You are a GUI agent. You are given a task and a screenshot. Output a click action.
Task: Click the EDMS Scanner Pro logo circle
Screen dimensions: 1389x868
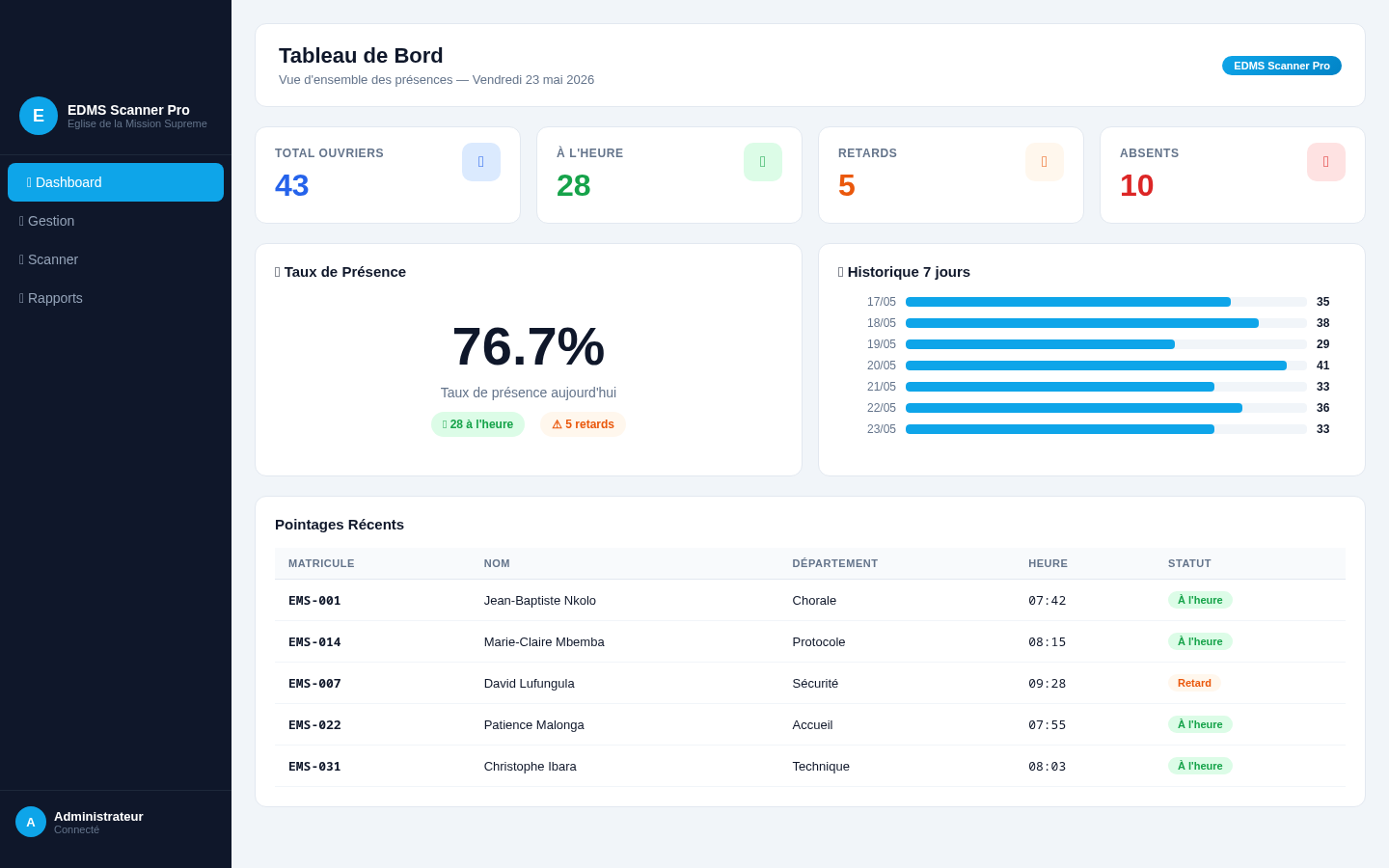(x=39, y=116)
